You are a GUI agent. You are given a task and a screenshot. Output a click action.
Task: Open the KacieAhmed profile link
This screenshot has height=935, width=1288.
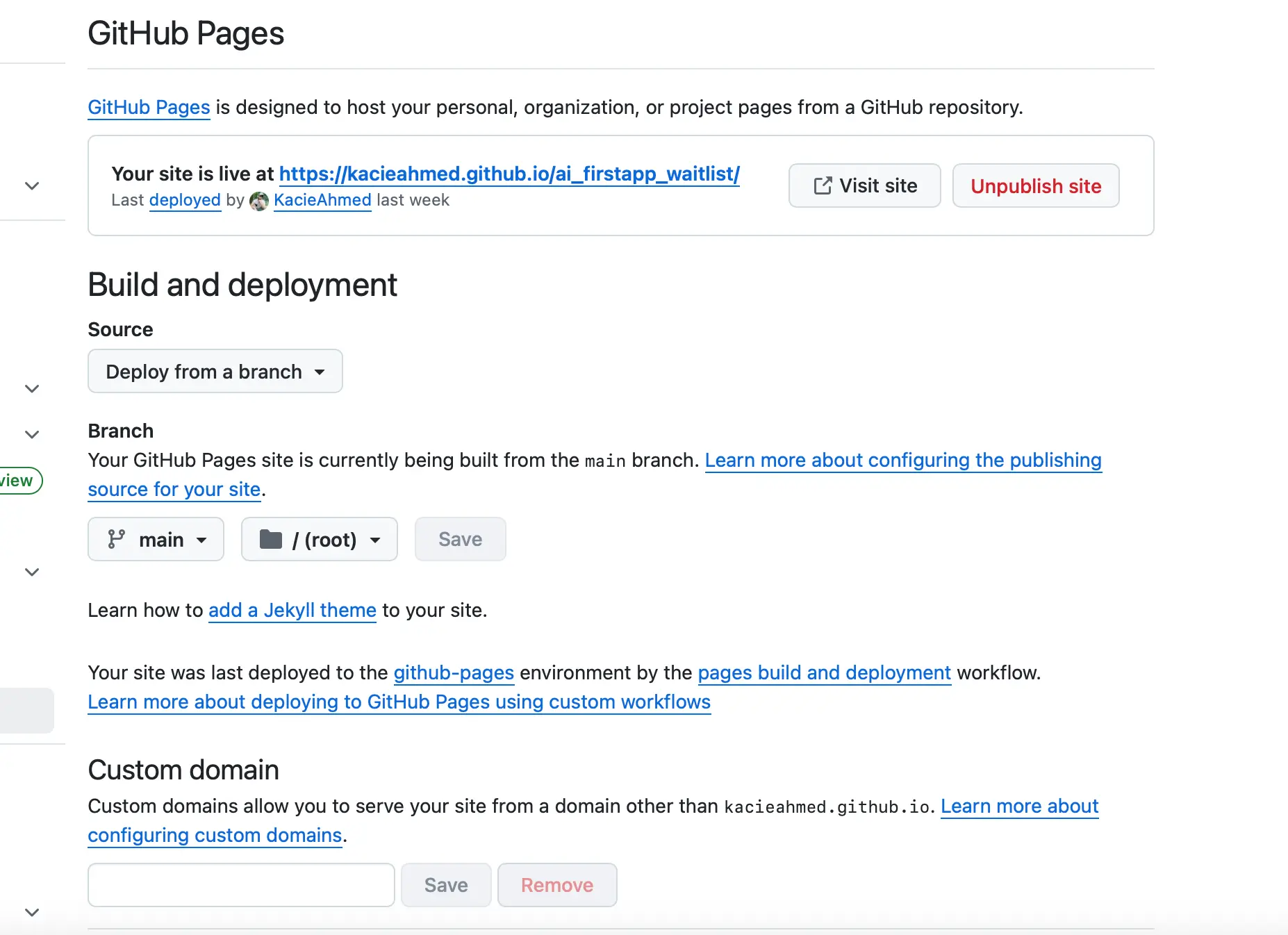coord(322,200)
